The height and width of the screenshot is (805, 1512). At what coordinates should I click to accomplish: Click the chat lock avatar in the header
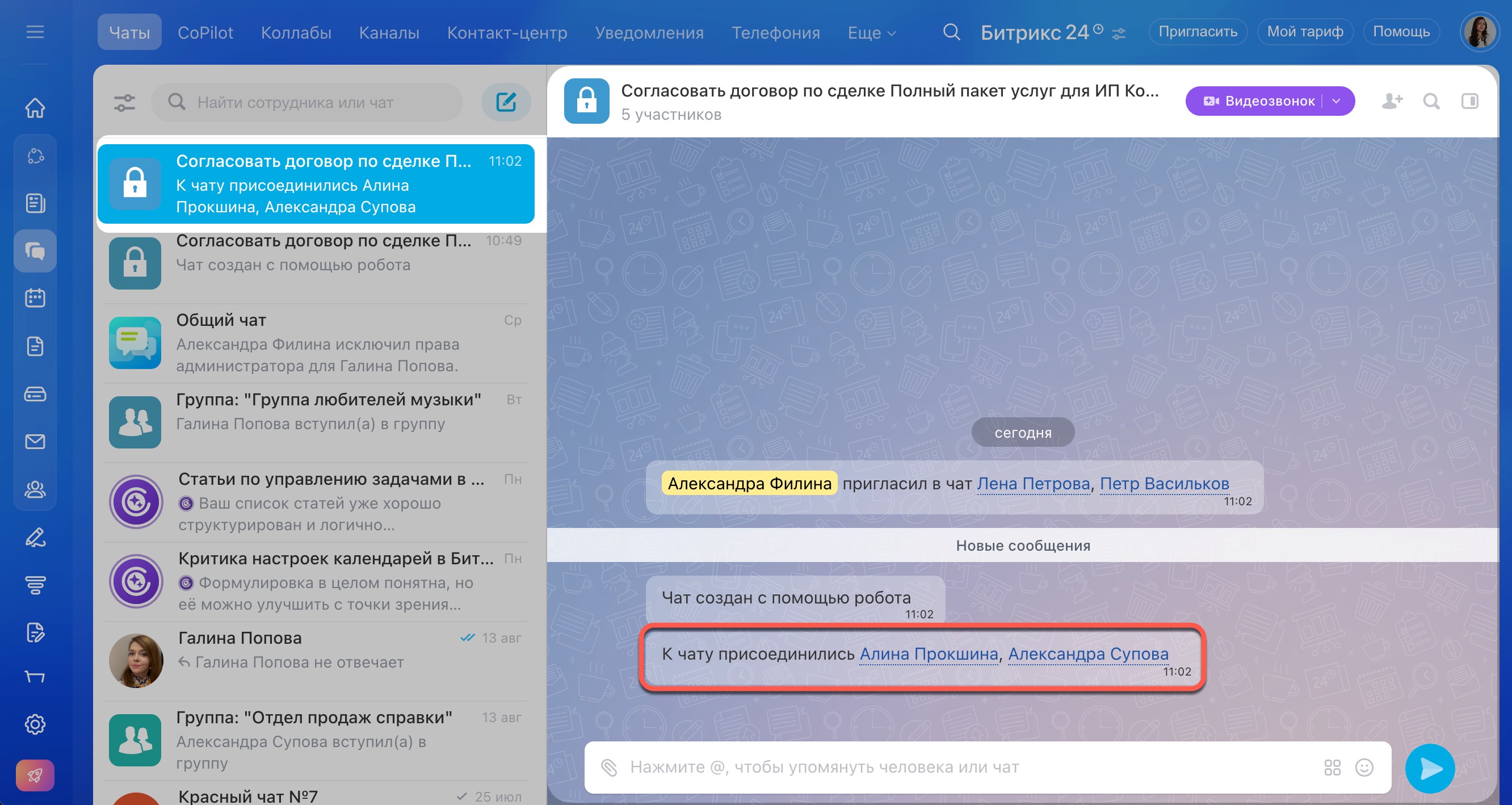coord(586,101)
